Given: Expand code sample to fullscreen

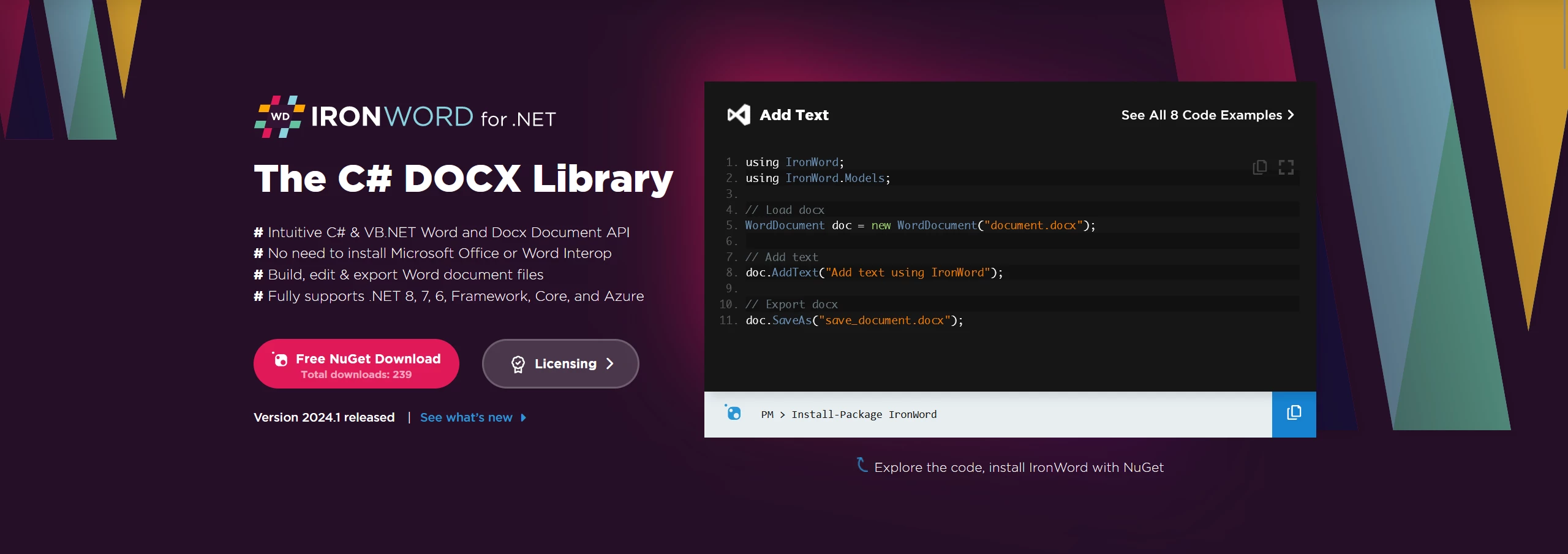Looking at the screenshot, I should tap(1286, 167).
